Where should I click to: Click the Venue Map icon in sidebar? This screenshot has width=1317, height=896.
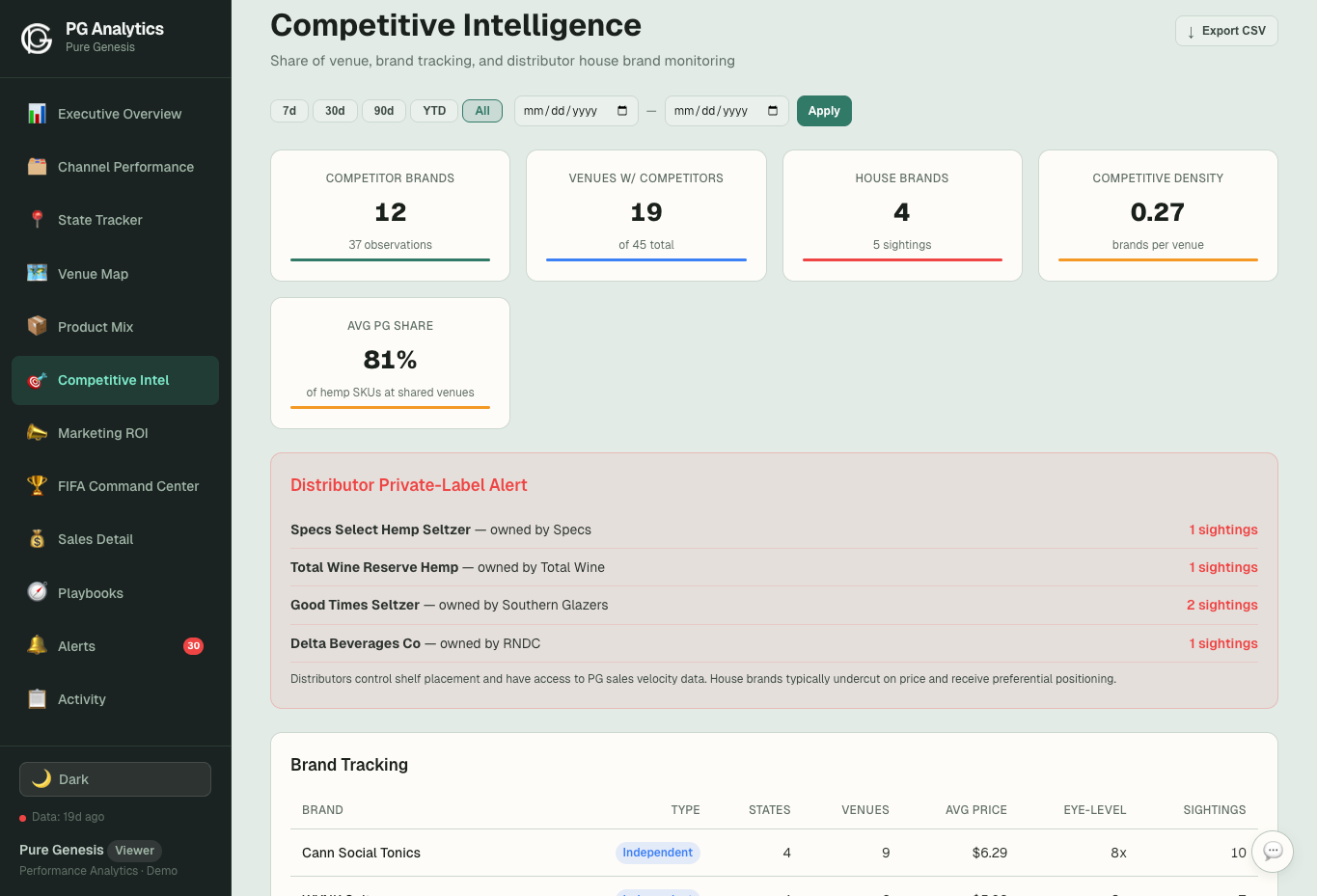point(35,273)
